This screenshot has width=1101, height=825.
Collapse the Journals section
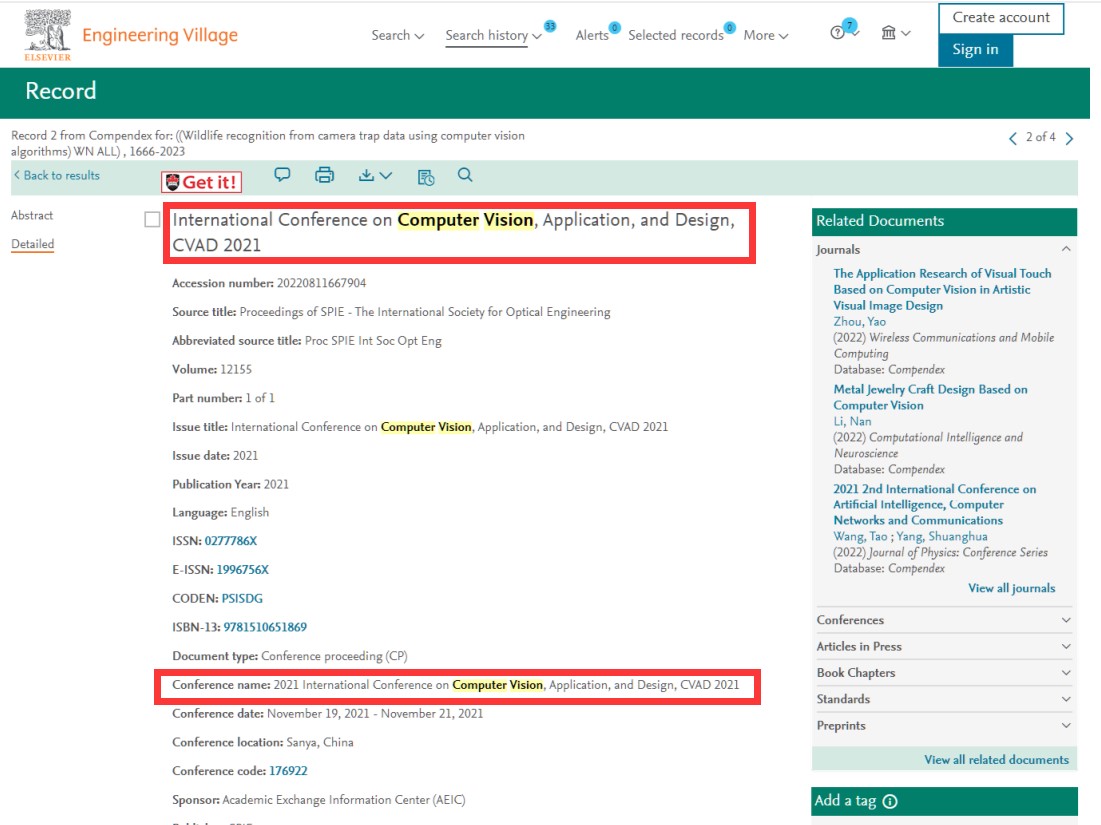(1066, 249)
